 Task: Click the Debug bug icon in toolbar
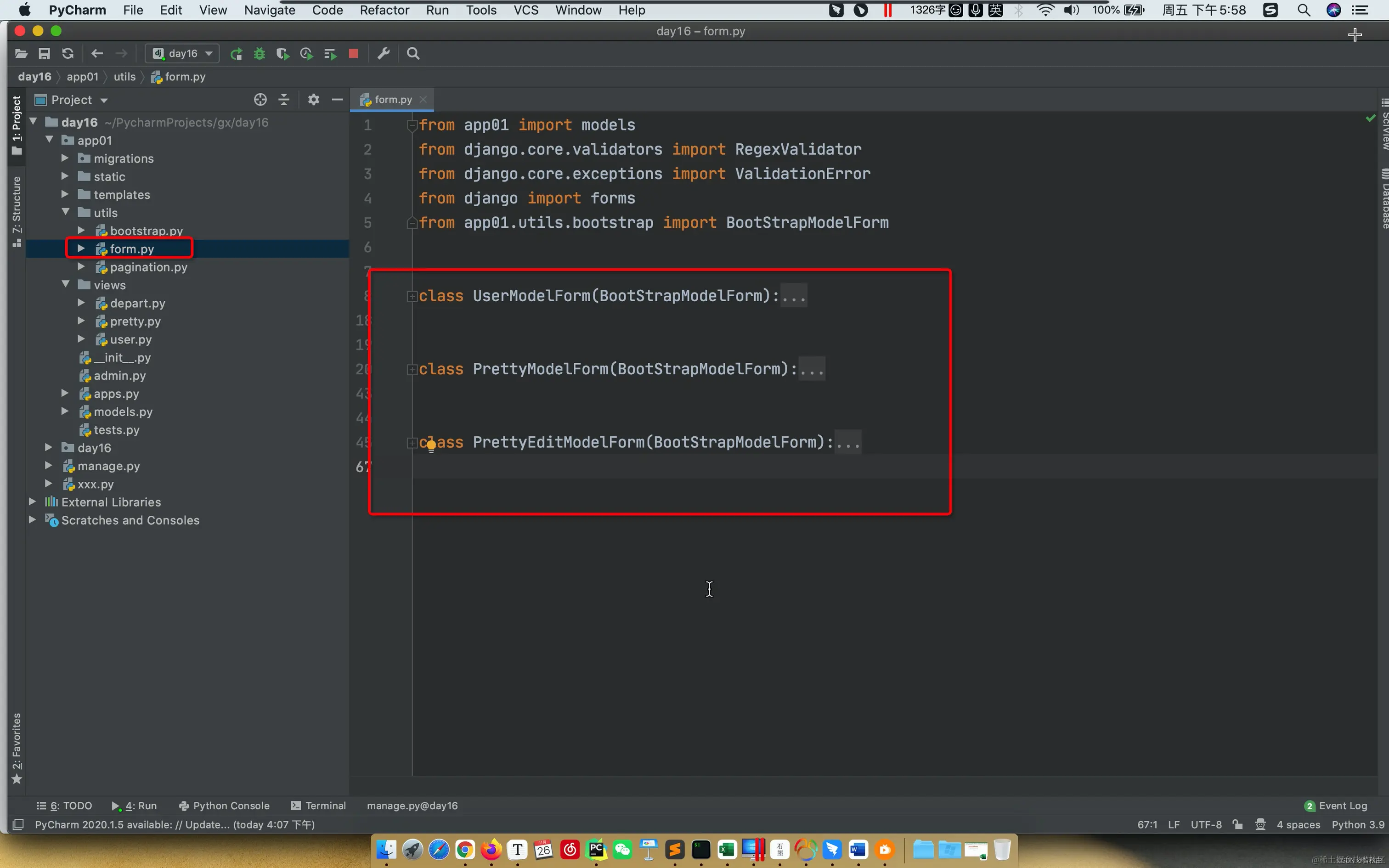260,53
